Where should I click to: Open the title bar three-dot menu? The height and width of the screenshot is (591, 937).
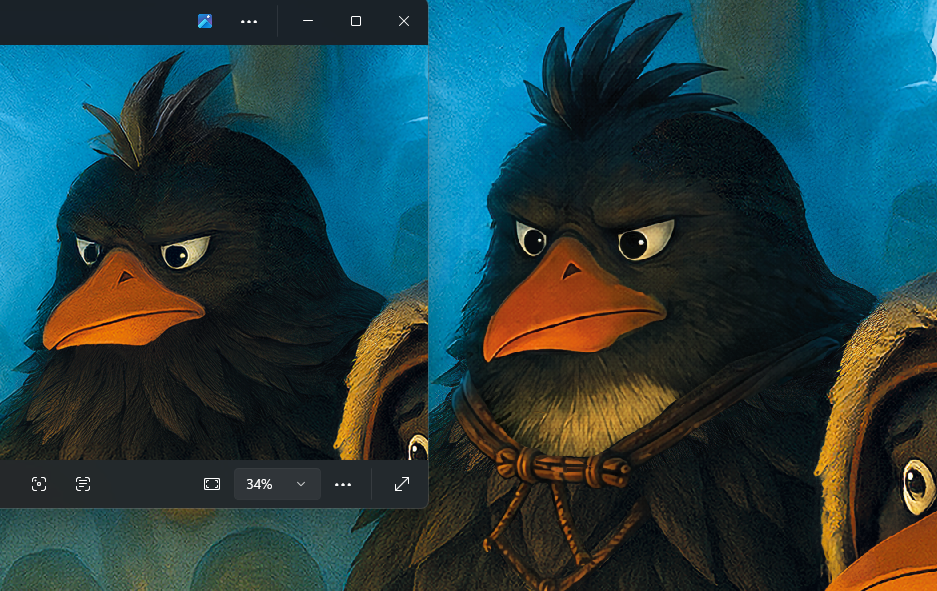tap(249, 22)
